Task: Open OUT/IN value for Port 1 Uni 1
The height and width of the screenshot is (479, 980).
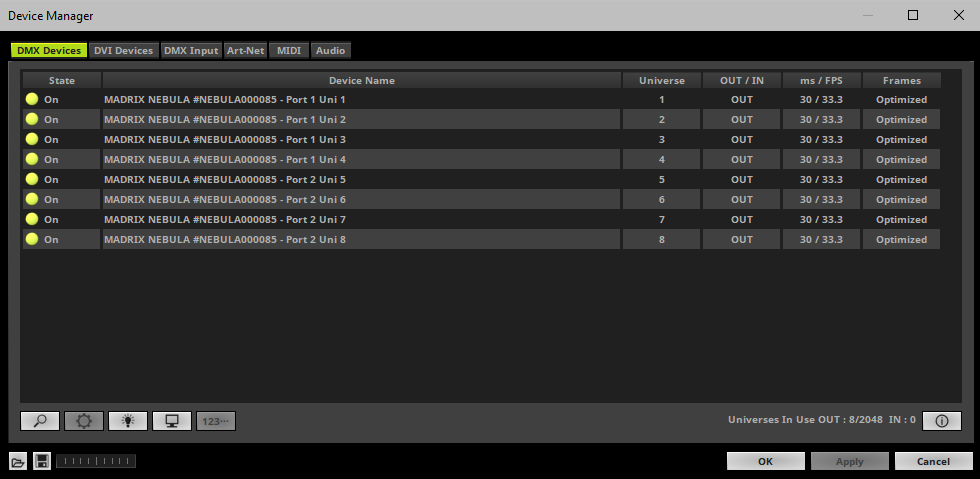Action: [x=742, y=99]
